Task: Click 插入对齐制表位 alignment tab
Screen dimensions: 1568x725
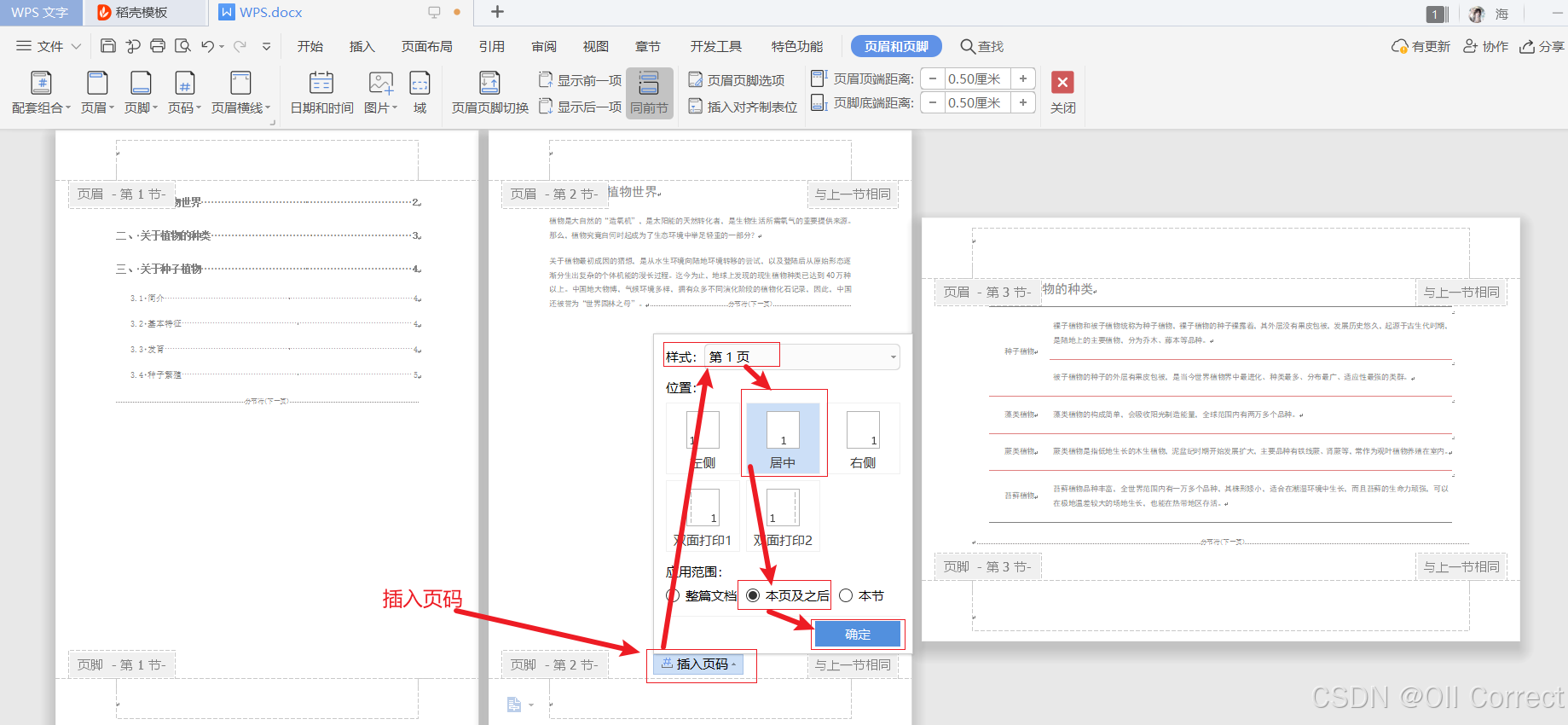Action: [x=743, y=107]
